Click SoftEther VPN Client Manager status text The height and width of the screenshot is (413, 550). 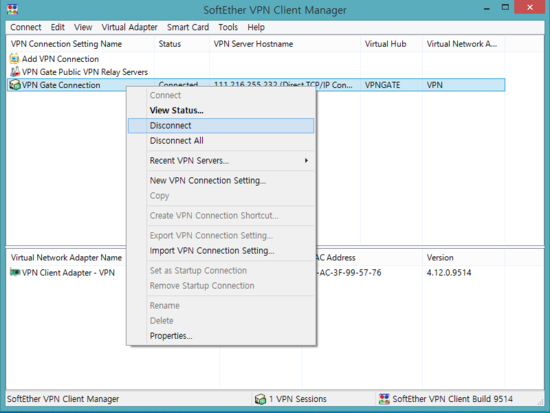(x=63, y=399)
